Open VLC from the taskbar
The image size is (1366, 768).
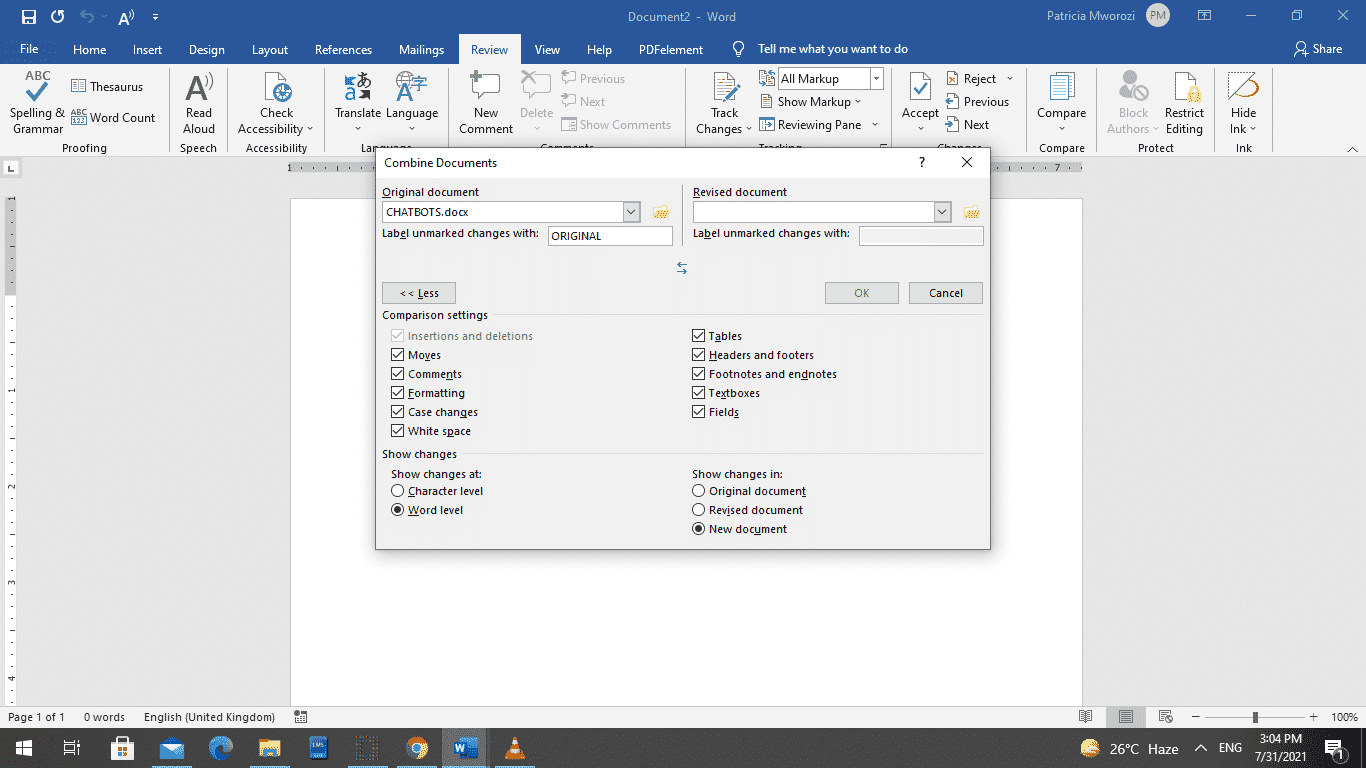point(513,748)
